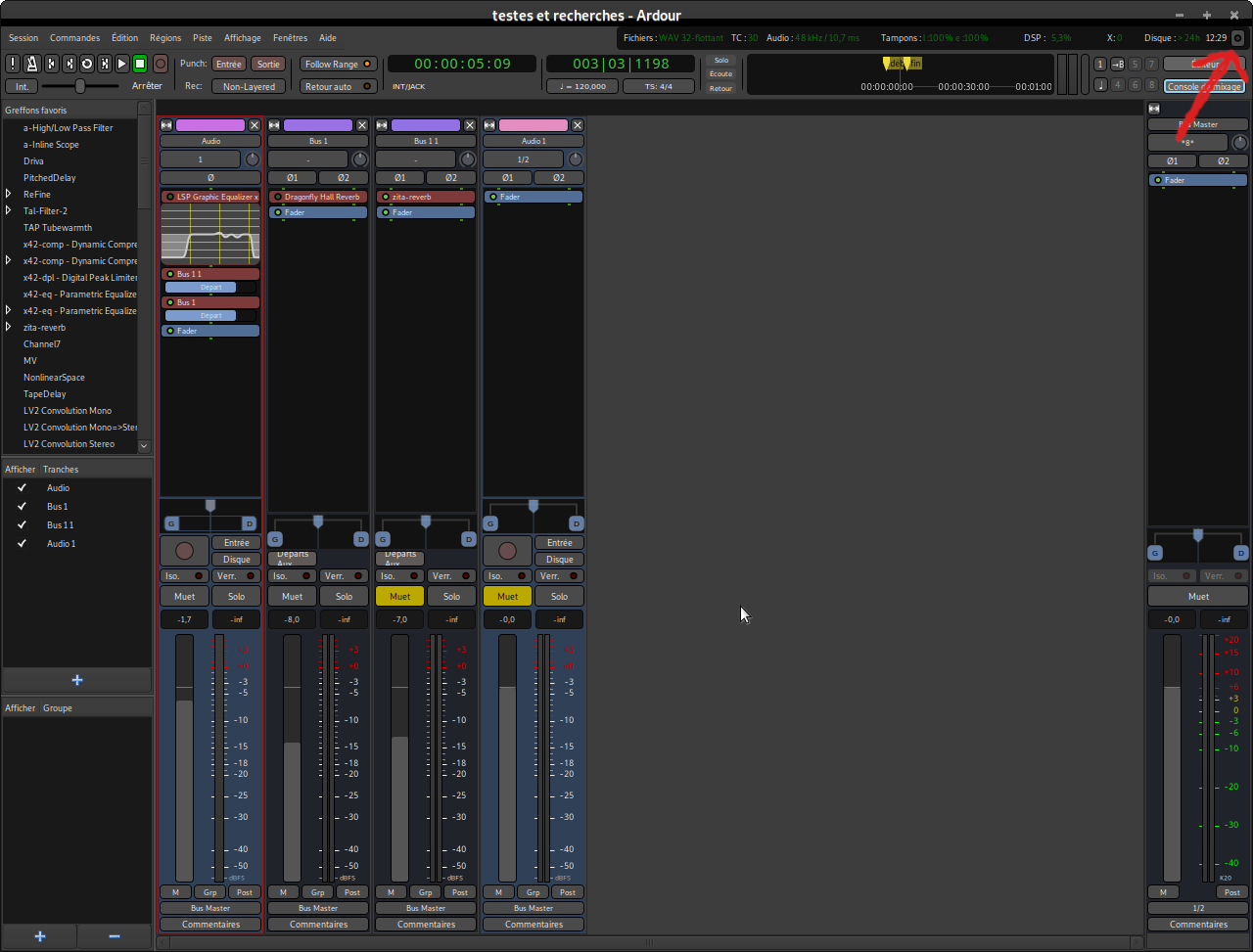Toggle Retour auto option
1253x952 pixels.
click(338, 86)
